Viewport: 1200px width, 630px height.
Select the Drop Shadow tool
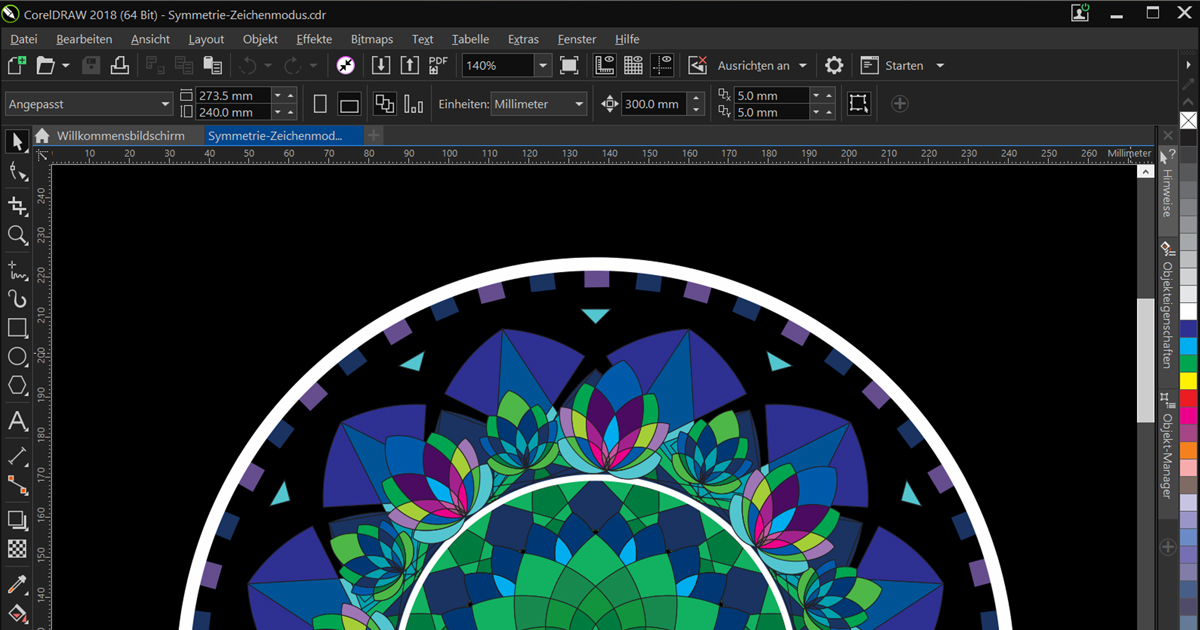coord(17,519)
